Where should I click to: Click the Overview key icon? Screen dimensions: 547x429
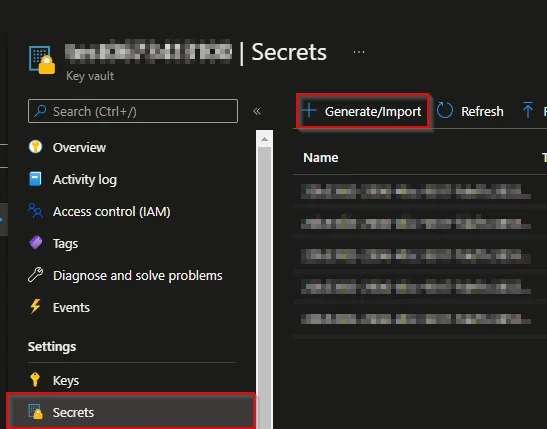(x=35, y=147)
